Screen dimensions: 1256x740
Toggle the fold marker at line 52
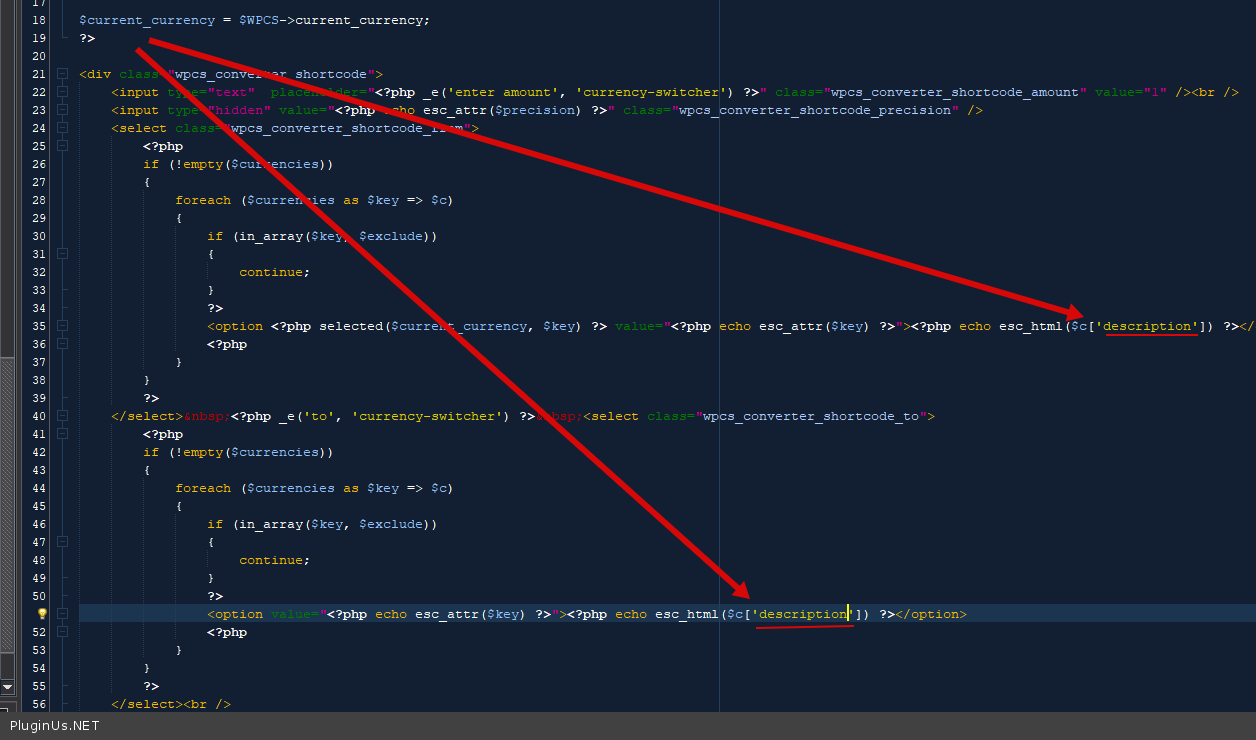tap(62, 632)
